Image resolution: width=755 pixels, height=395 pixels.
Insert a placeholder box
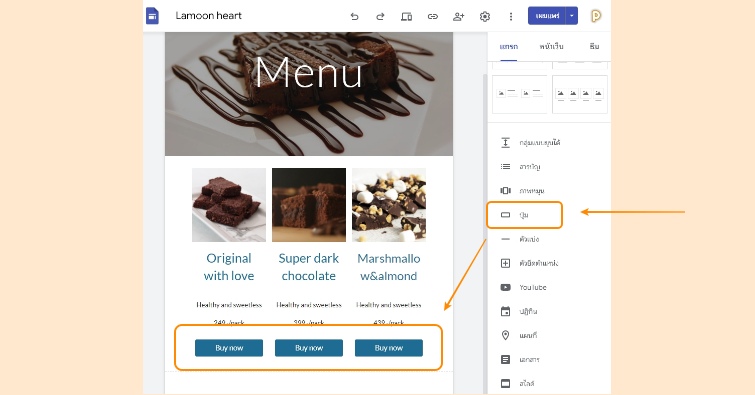529,263
